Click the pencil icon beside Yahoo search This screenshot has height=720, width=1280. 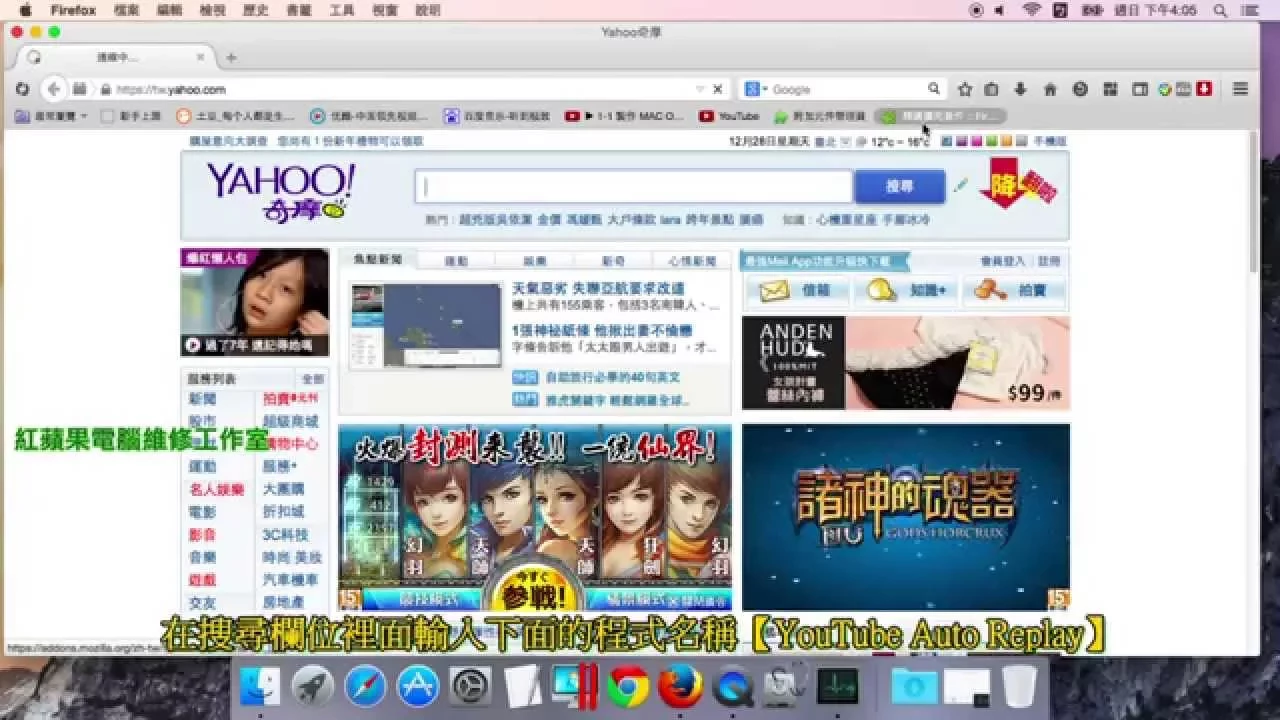961,185
